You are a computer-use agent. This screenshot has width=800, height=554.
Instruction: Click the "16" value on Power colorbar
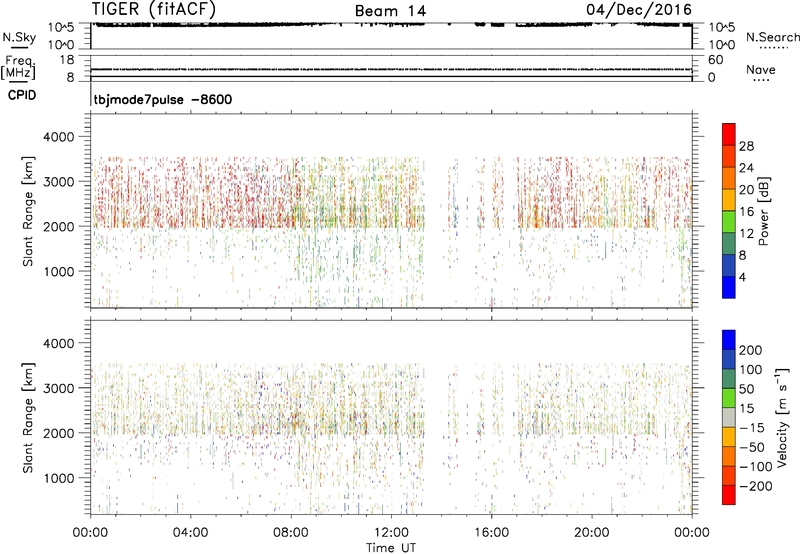(746, 212)
